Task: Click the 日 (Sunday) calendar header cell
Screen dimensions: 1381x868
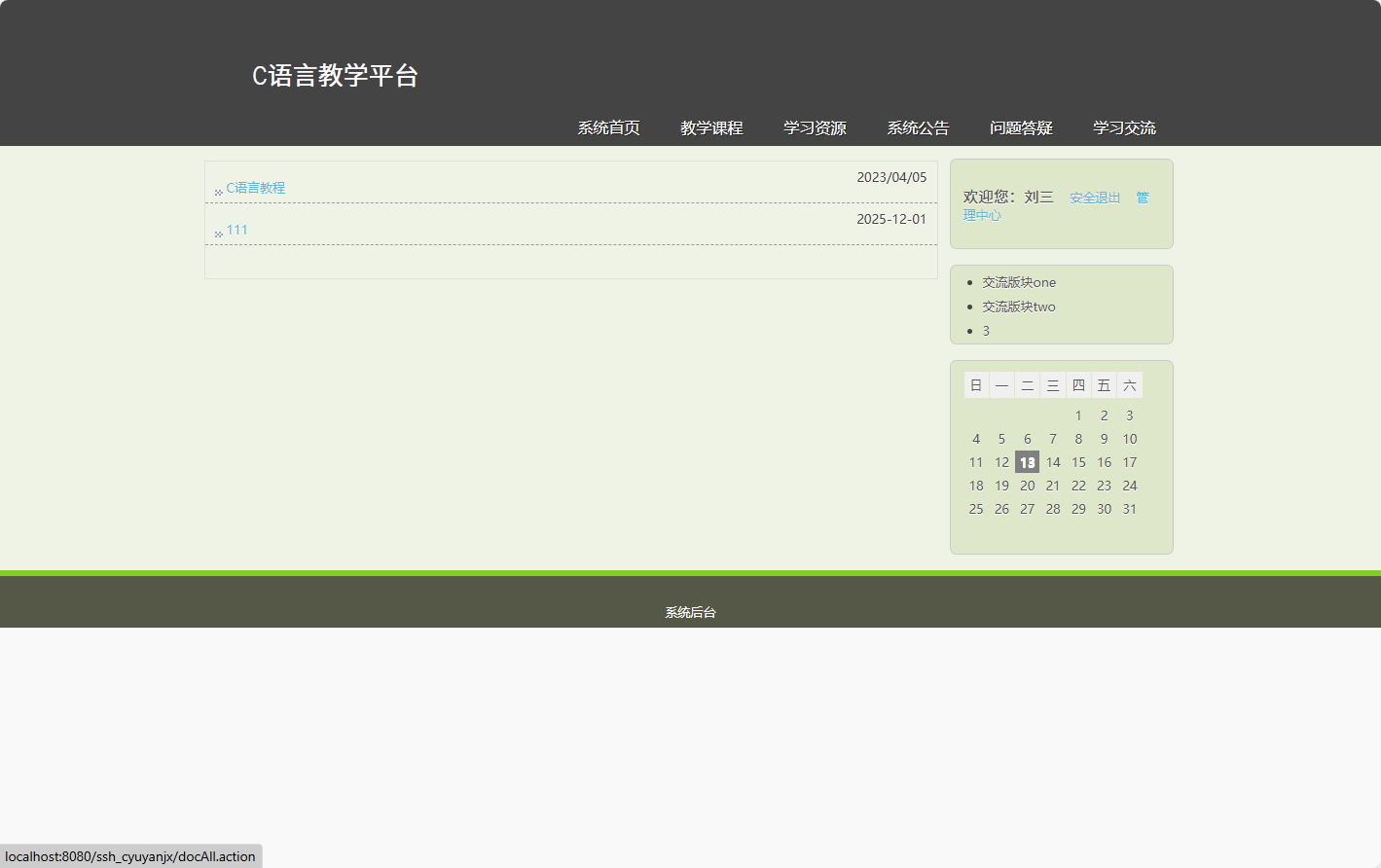Action: pyautogui.click(x=976, y=384)
